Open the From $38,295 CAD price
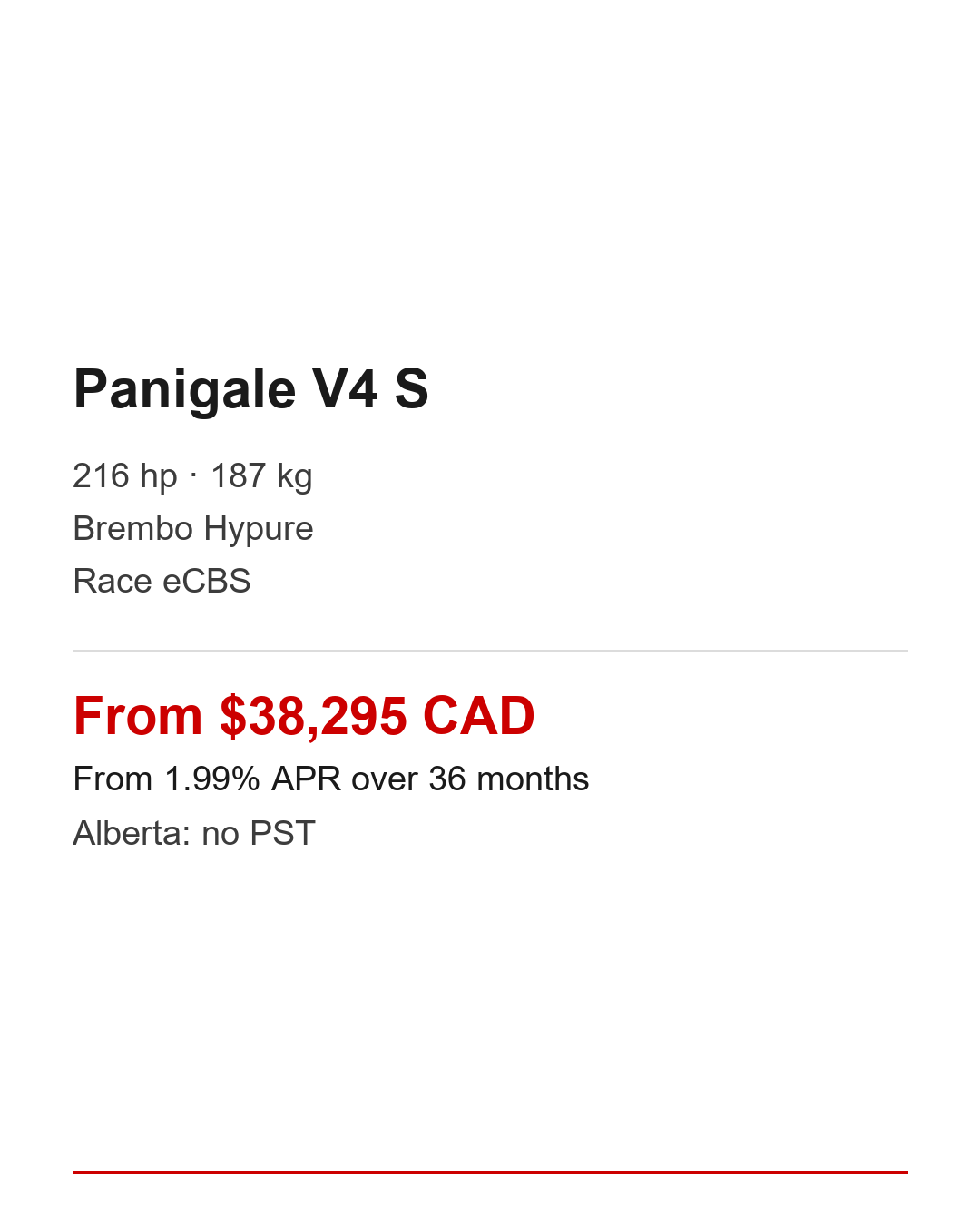980x1225 pixels. 304,716
